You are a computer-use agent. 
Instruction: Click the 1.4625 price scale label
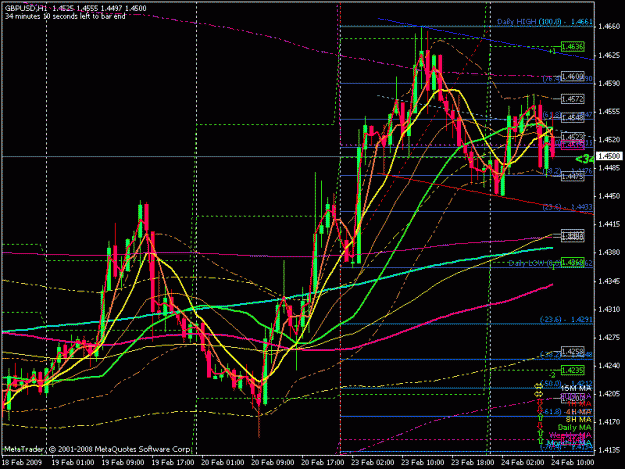coord(608,55)
